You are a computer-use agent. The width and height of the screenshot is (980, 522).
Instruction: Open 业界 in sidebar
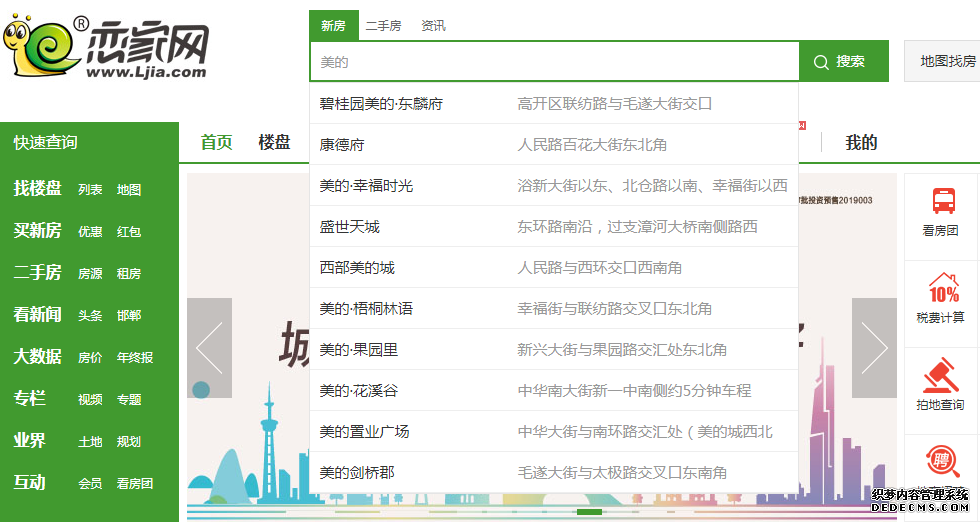29,440
